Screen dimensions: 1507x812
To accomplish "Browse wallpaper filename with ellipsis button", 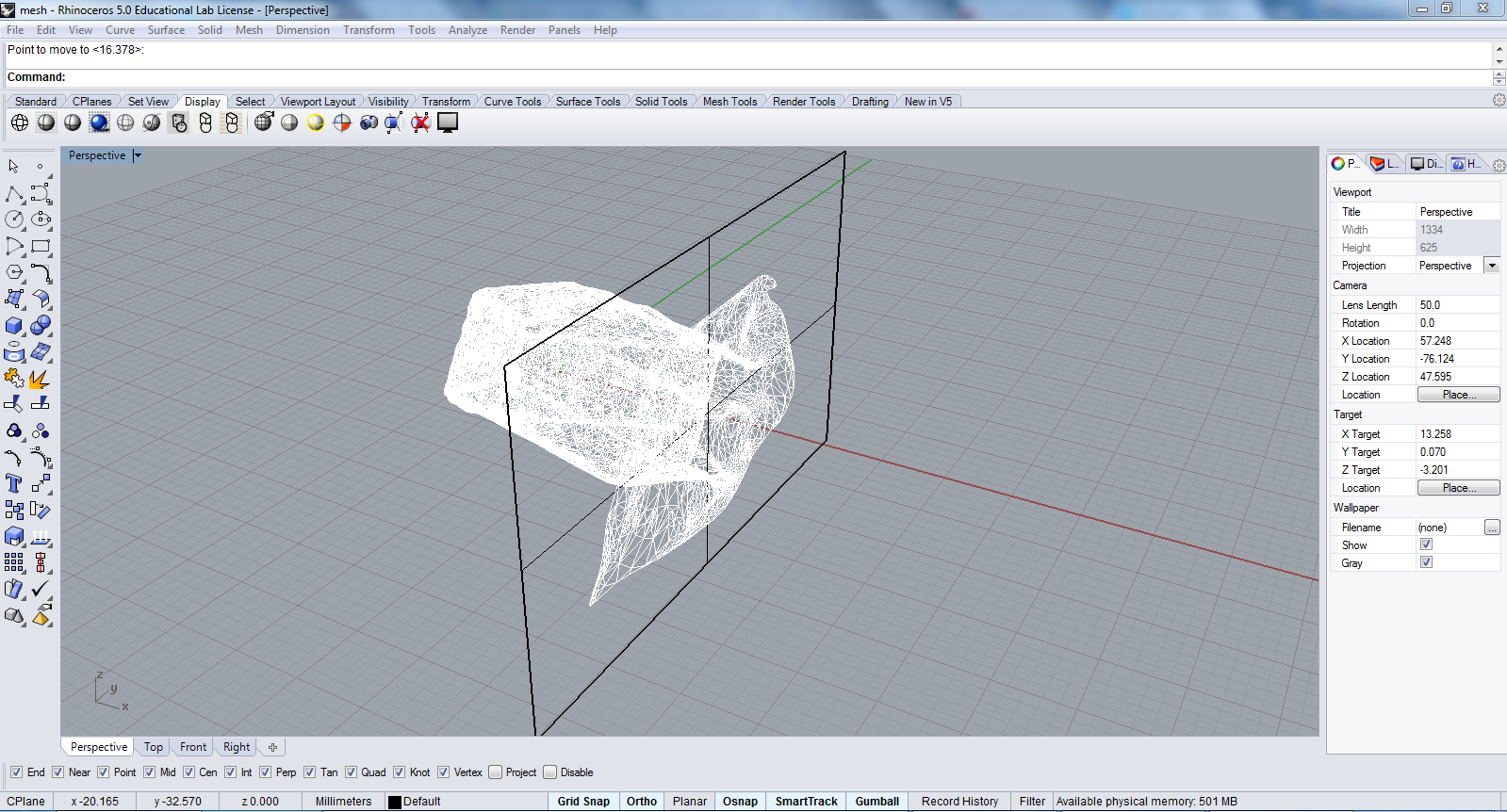I will click(x=1492, y=528).
